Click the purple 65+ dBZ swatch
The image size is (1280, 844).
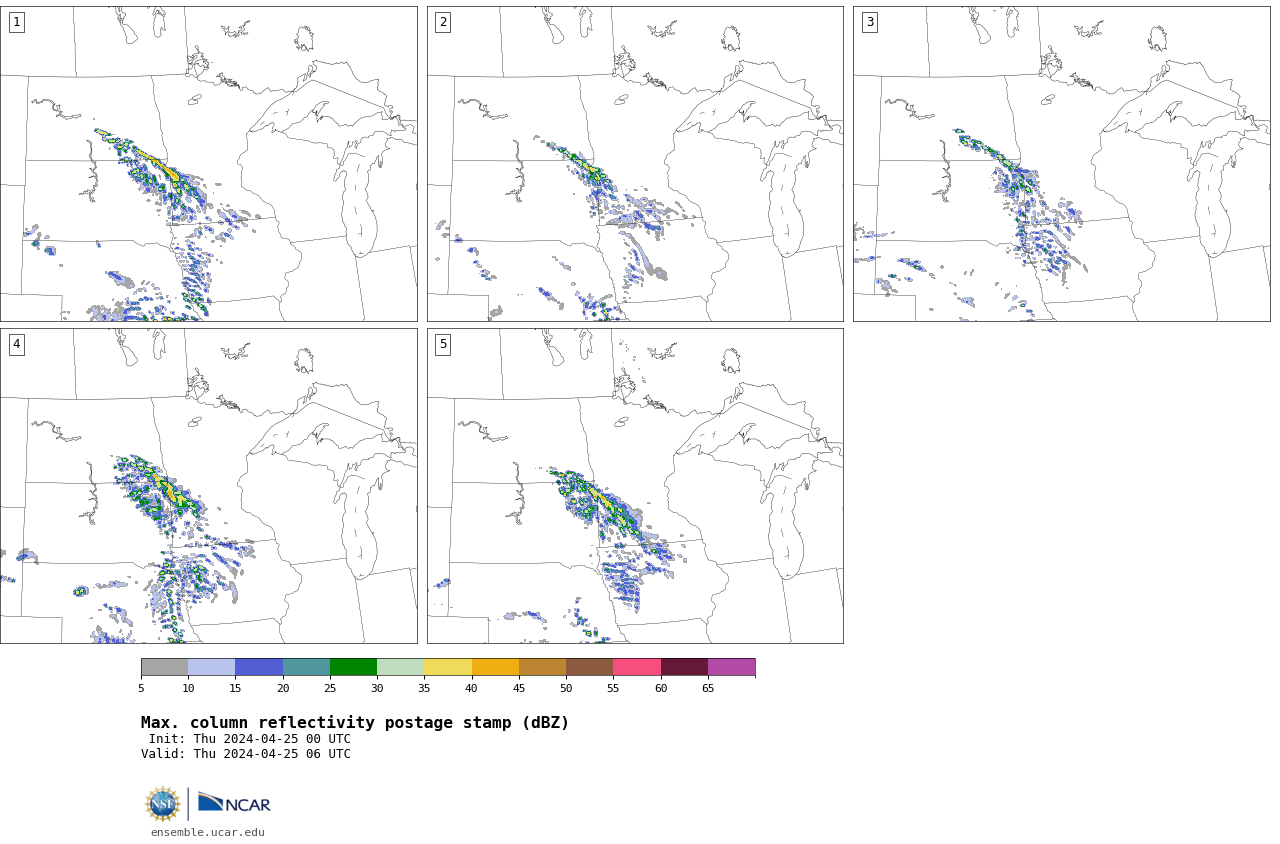(731, 667)
